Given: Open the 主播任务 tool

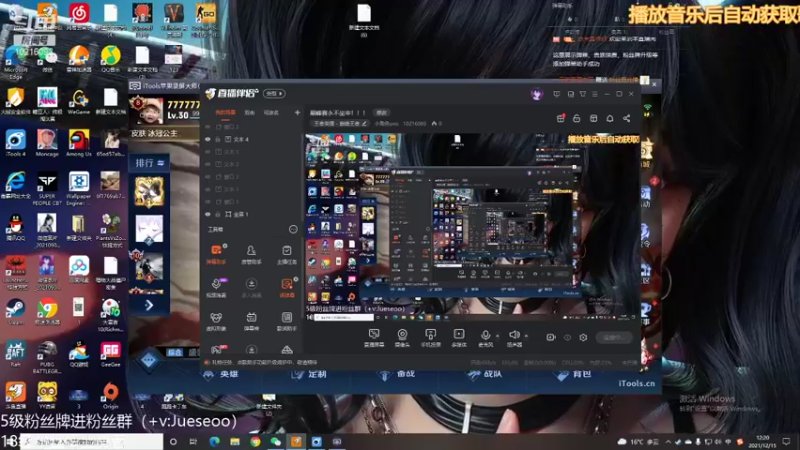Looking at the screenshot, I should 287,254.
